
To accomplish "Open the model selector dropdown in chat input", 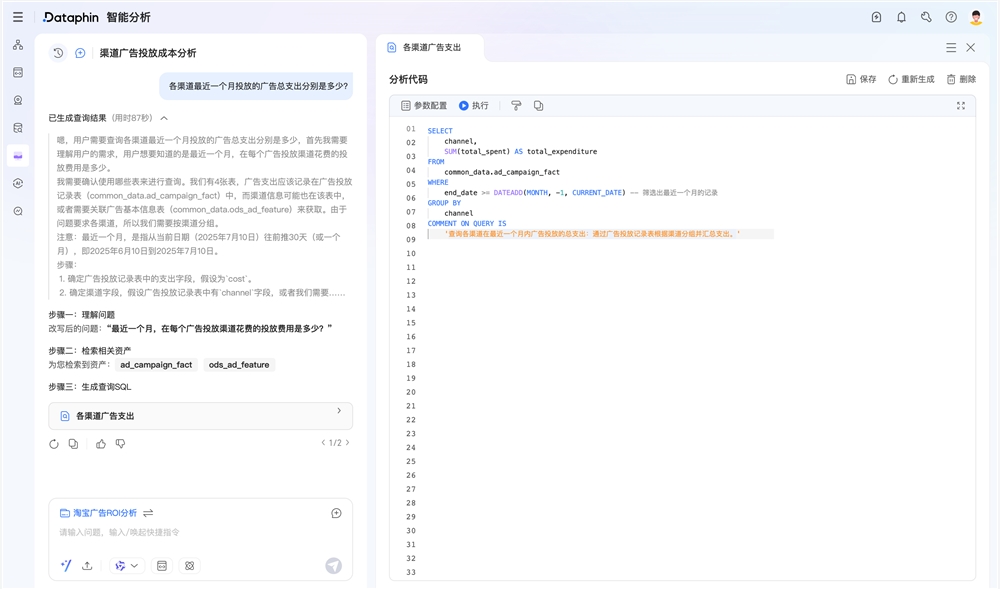I will point(127,565).
